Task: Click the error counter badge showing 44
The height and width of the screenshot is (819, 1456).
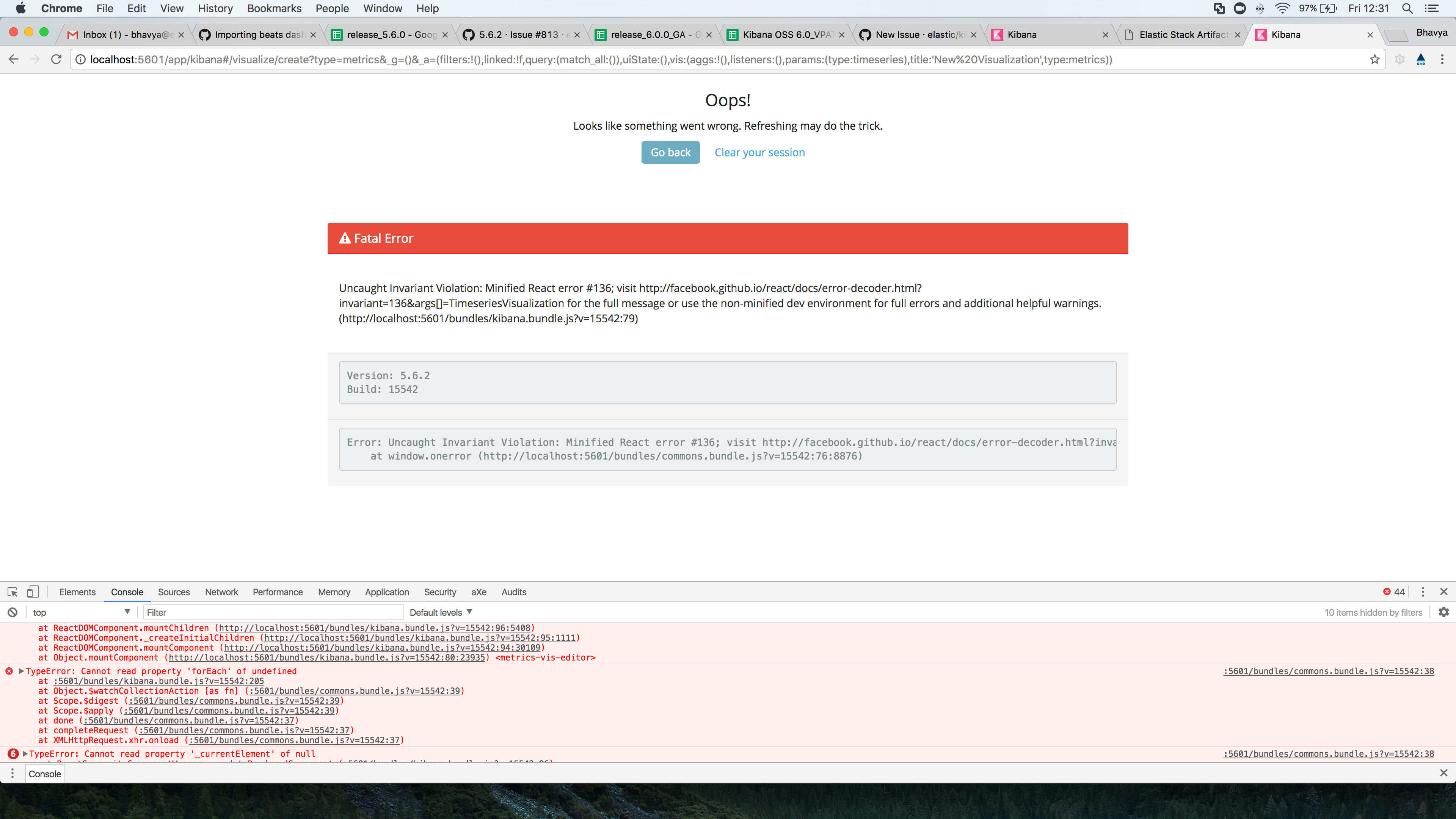Action: [x=1395, y=592]
